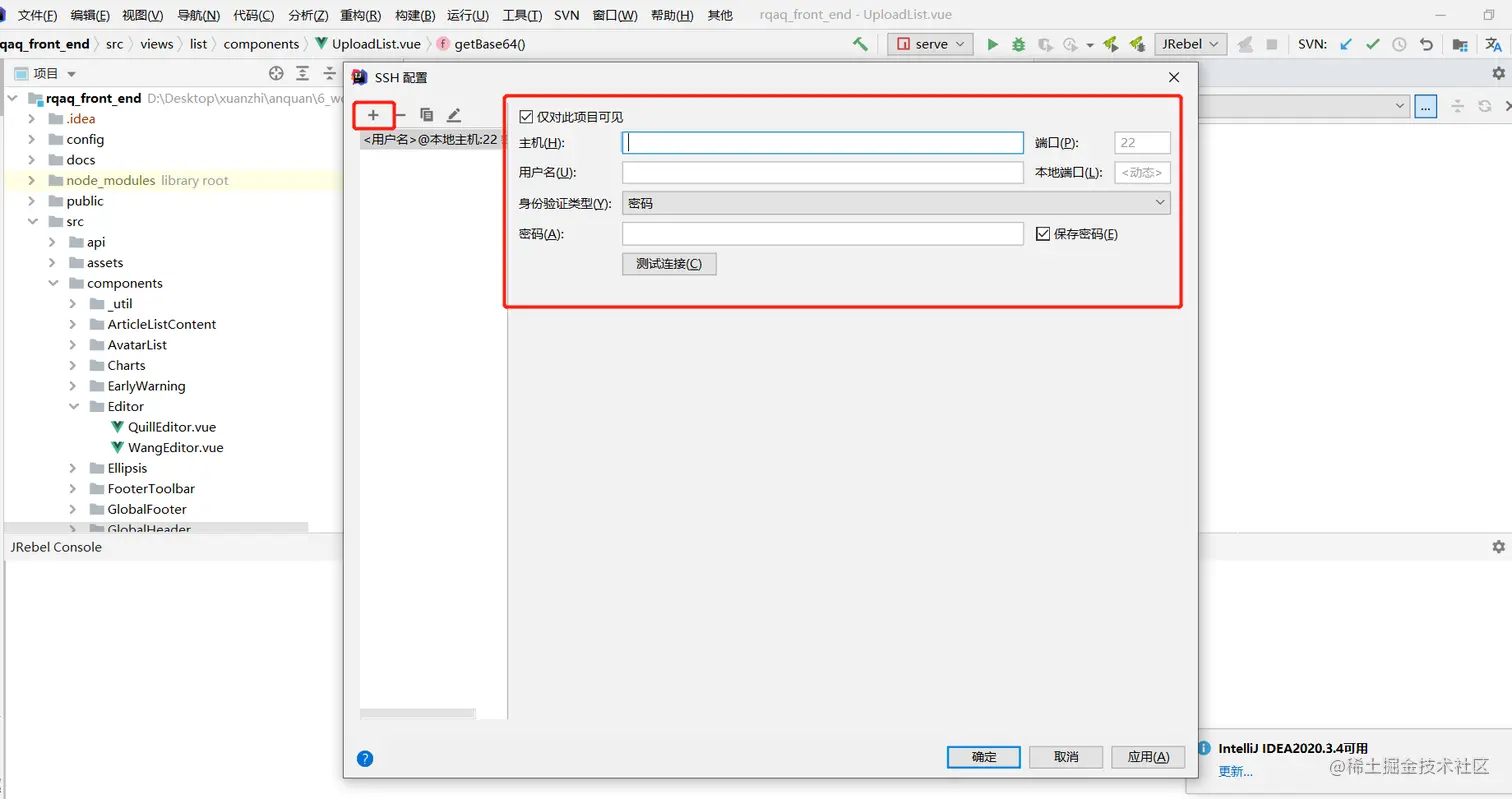Click SVN Commit green checkmark icon
Viewport: 1512px width, 799px height.
[x=1373, y=44]
